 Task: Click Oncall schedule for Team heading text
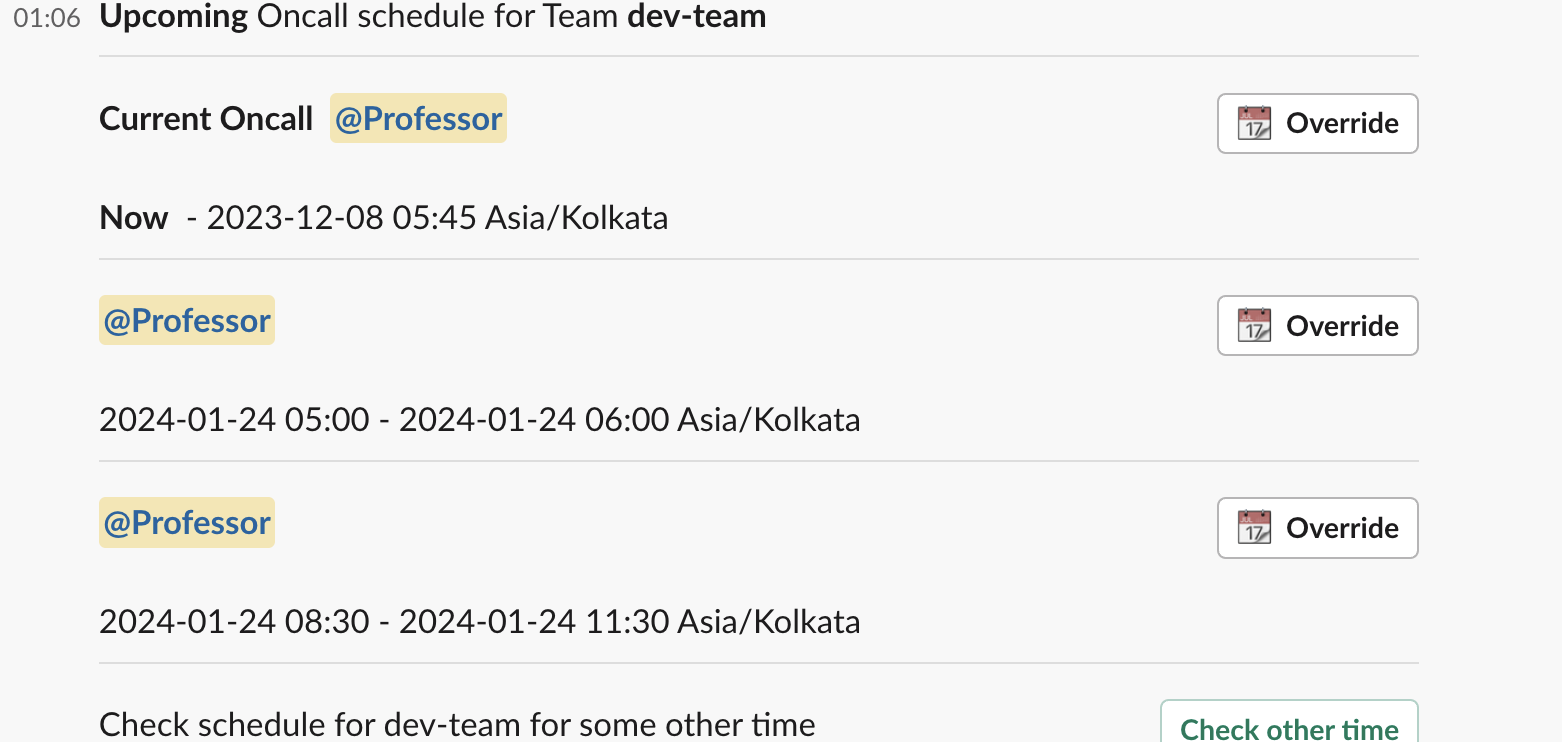click(x=437, y=16)
